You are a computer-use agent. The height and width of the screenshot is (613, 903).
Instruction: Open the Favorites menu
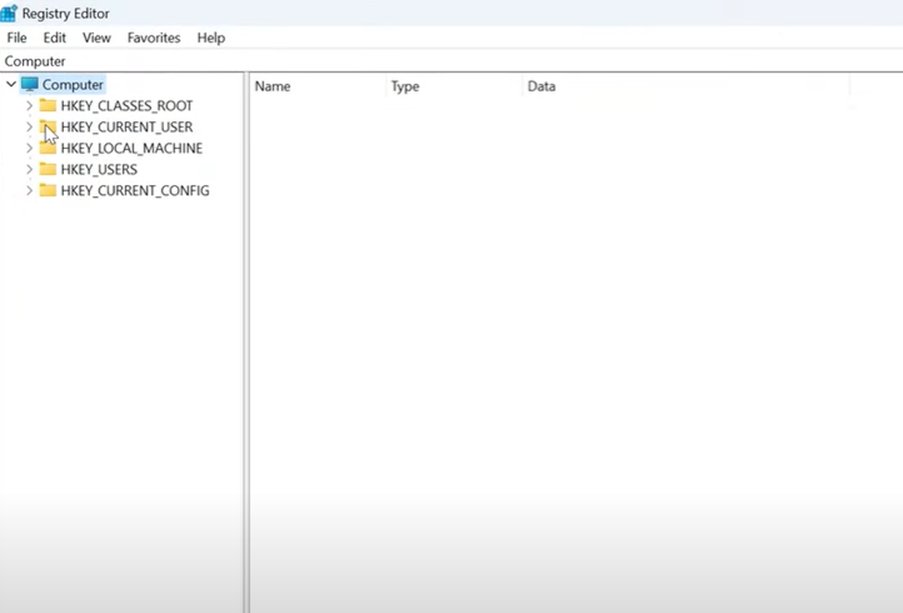click(x=153, y=37)
